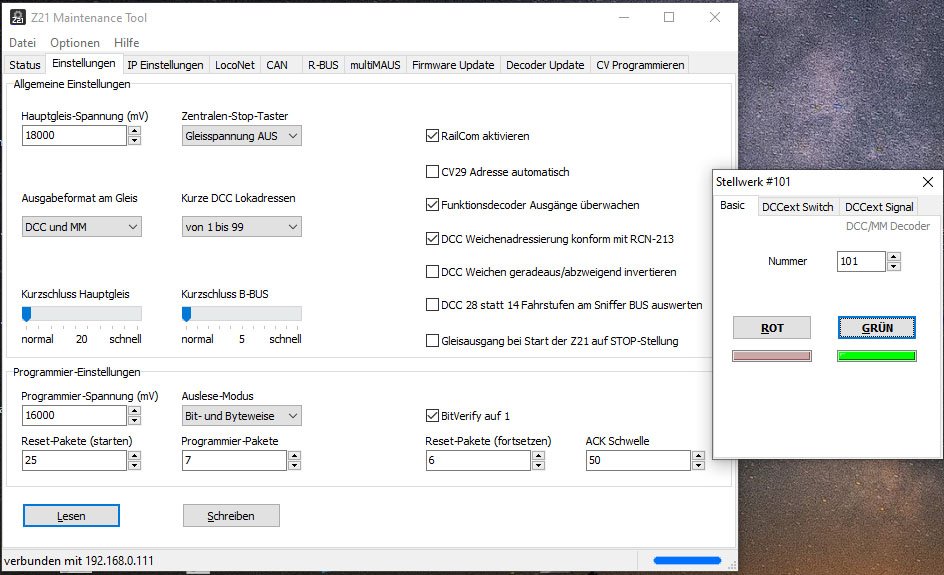Viewport: 944px width, 575px height.
Task: Decrease Programmier-Pakete value
Action: tap(294, 465)
